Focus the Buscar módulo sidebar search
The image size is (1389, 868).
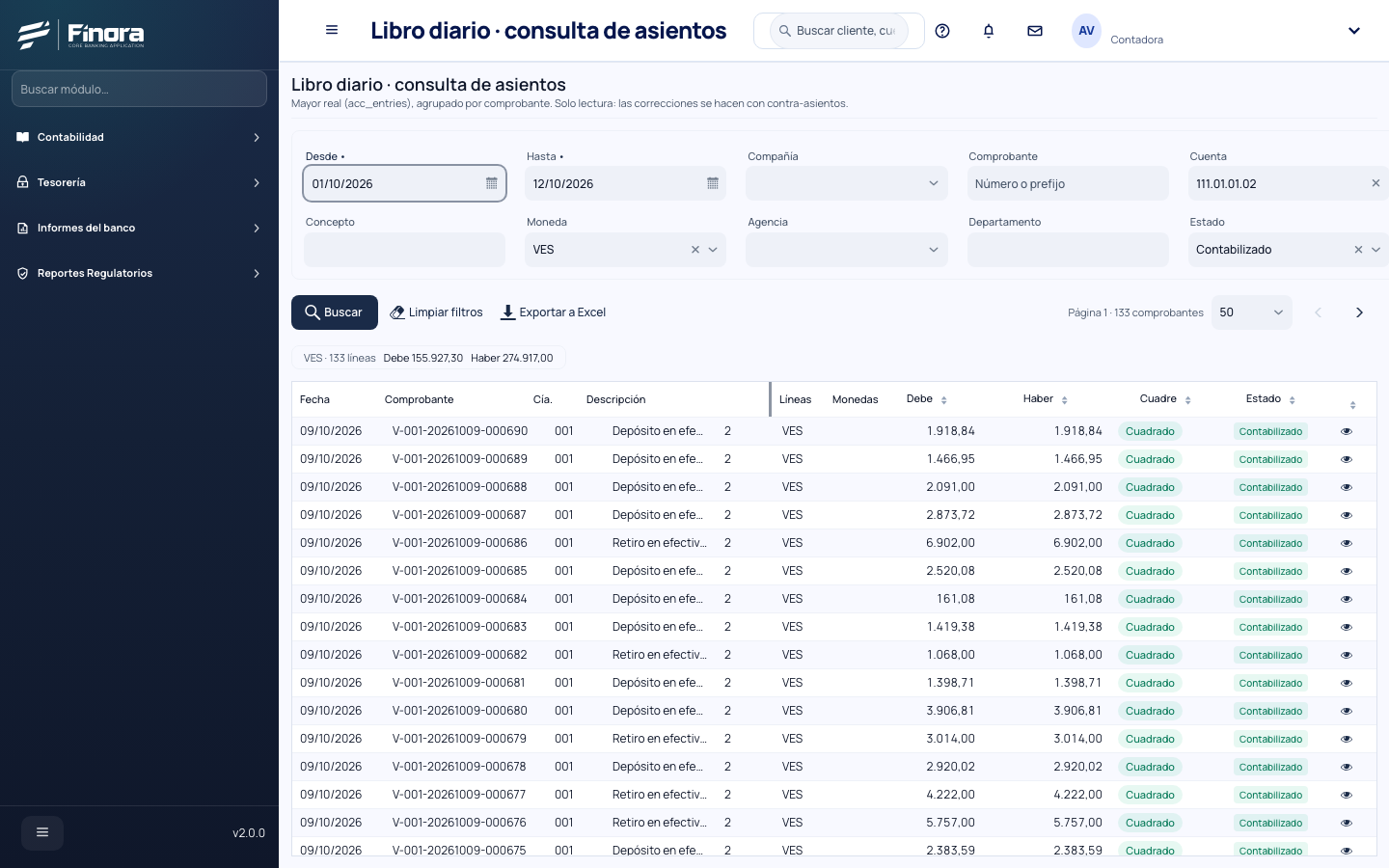[139, 89]
